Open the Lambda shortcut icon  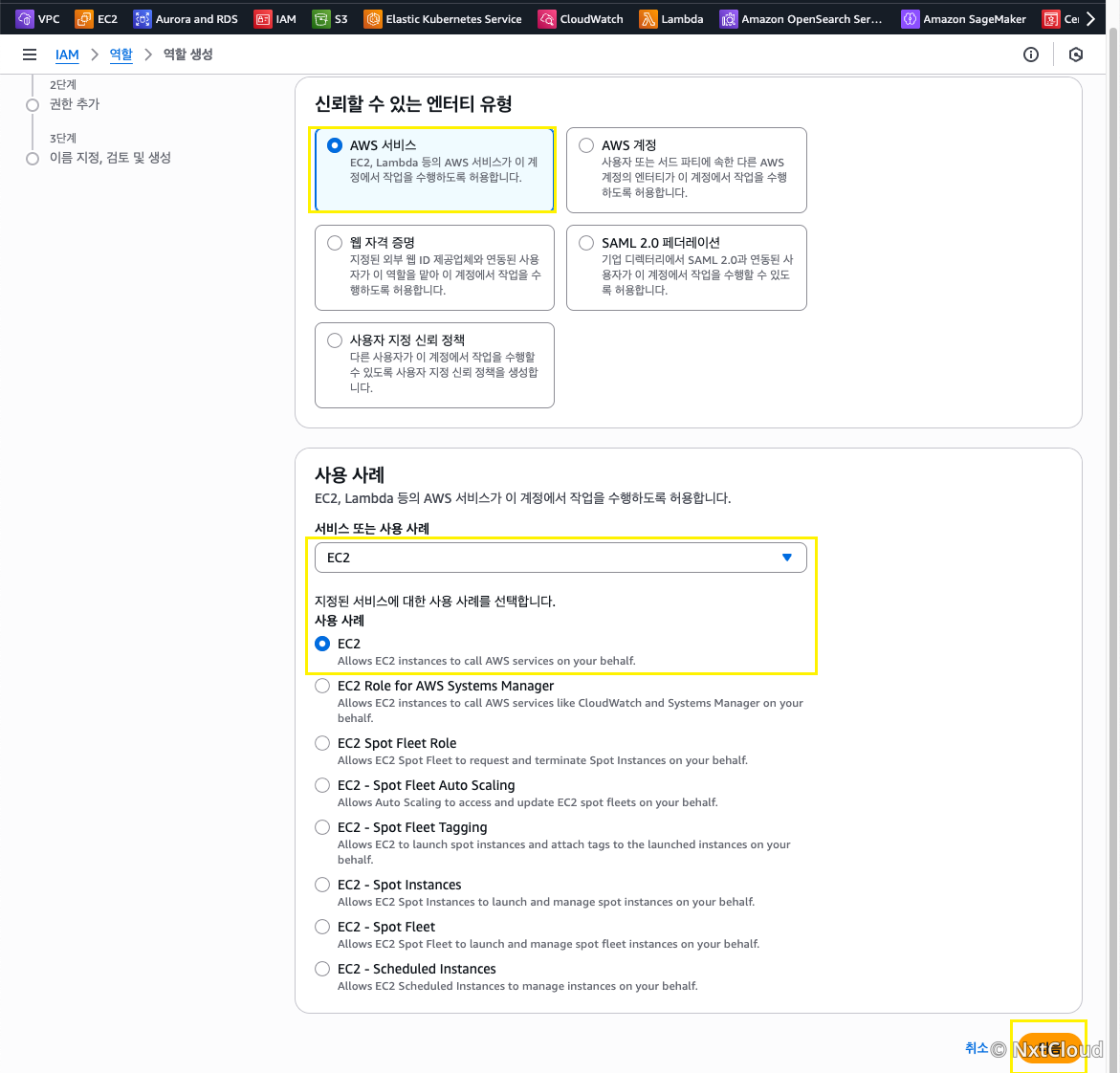click(x=648, y=18)
